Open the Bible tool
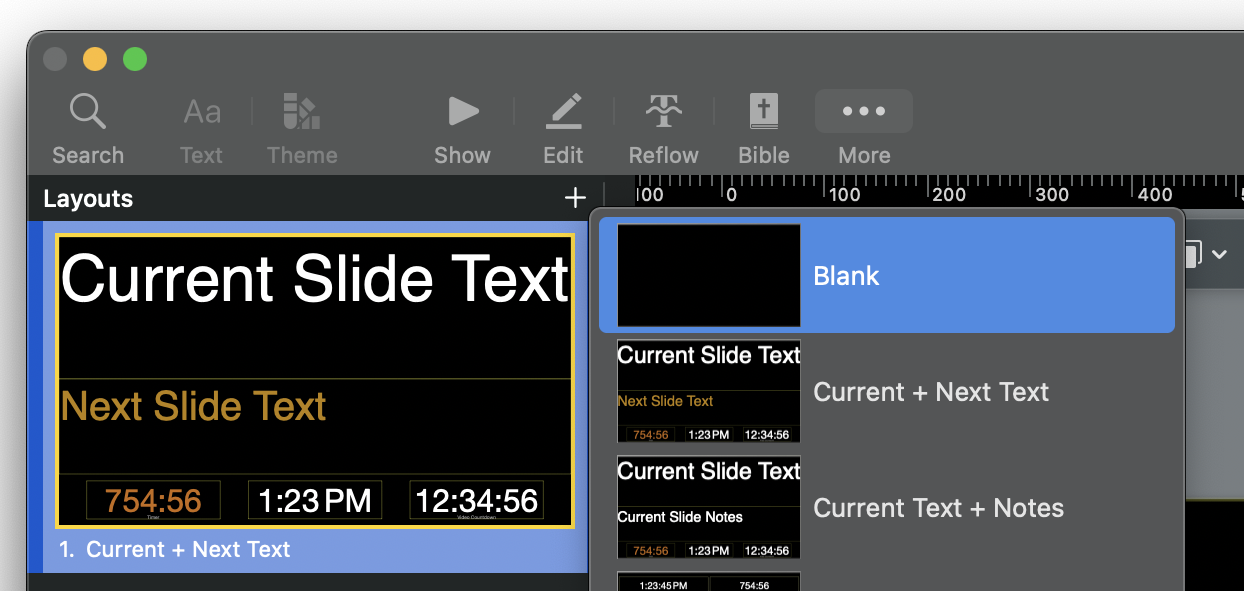The image size is (1244, 591). 764,112
